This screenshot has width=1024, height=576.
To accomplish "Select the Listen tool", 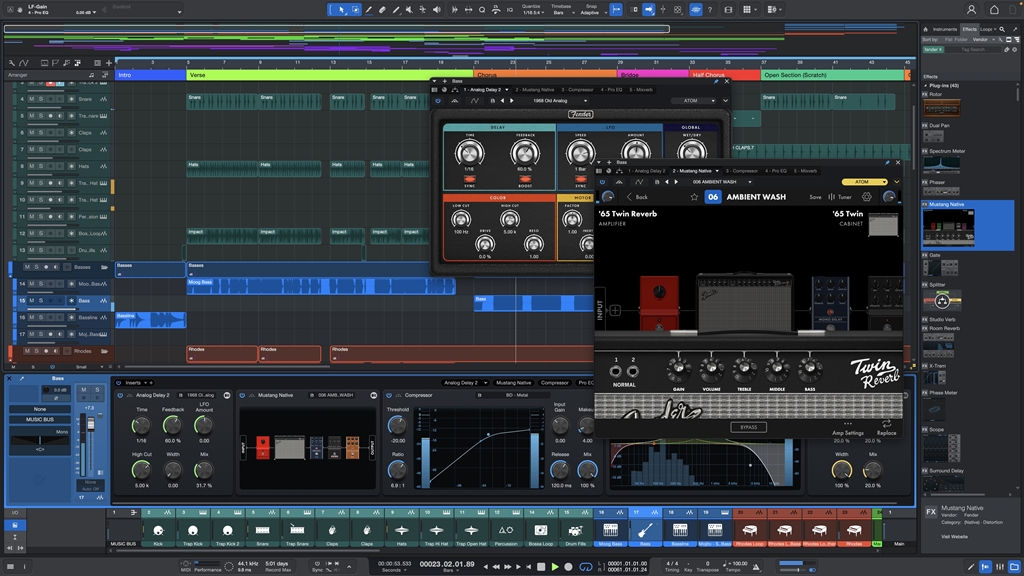I will (436, 9).
